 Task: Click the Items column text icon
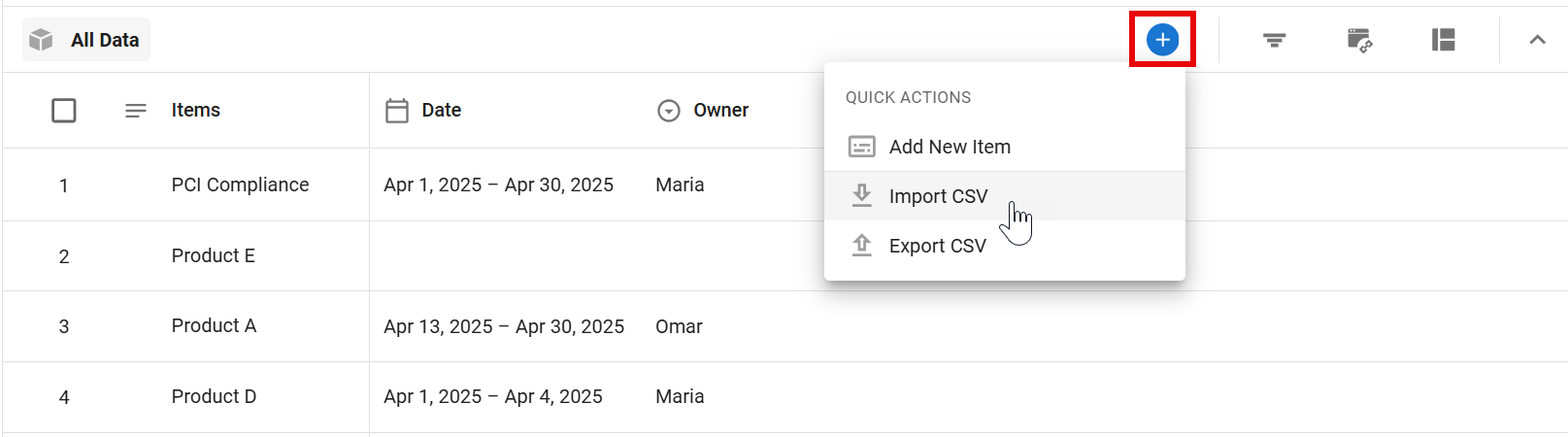click(x=136, y=111)
